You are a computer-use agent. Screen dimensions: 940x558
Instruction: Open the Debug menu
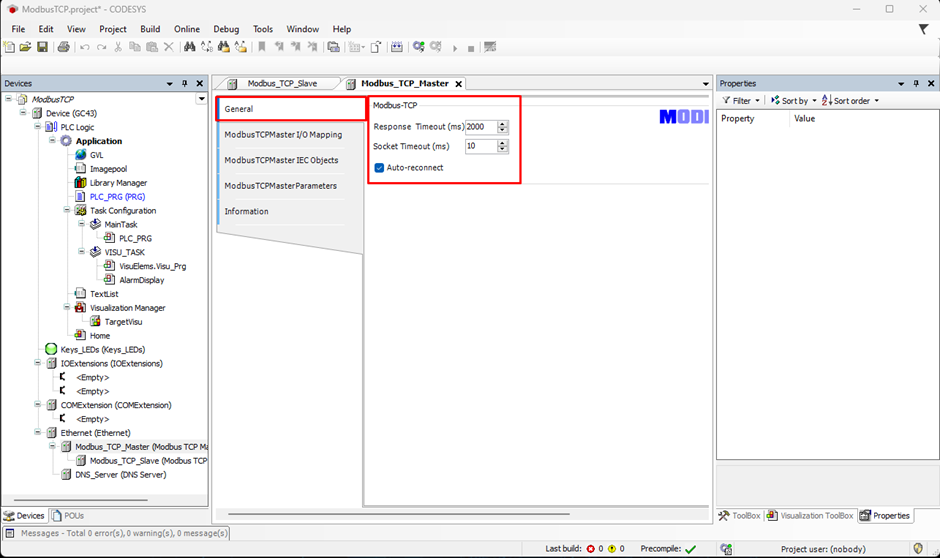point(226,29)
